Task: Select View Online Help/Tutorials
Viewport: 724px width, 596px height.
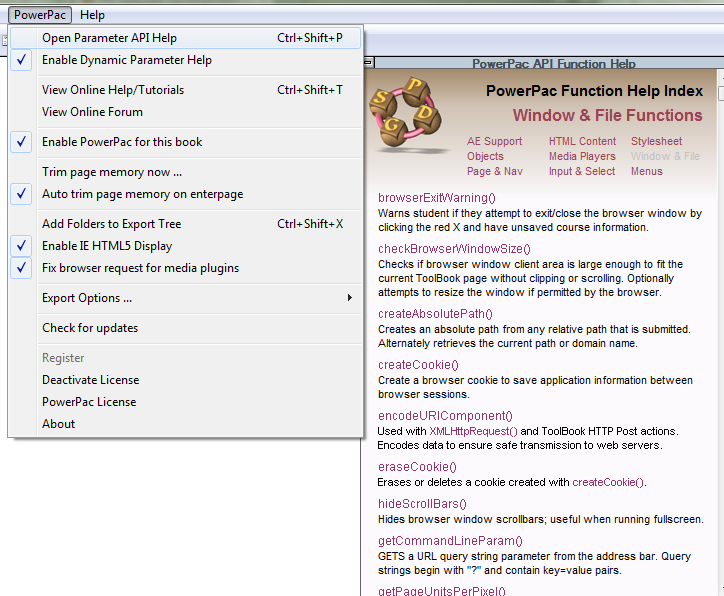Action: (185, 90)
